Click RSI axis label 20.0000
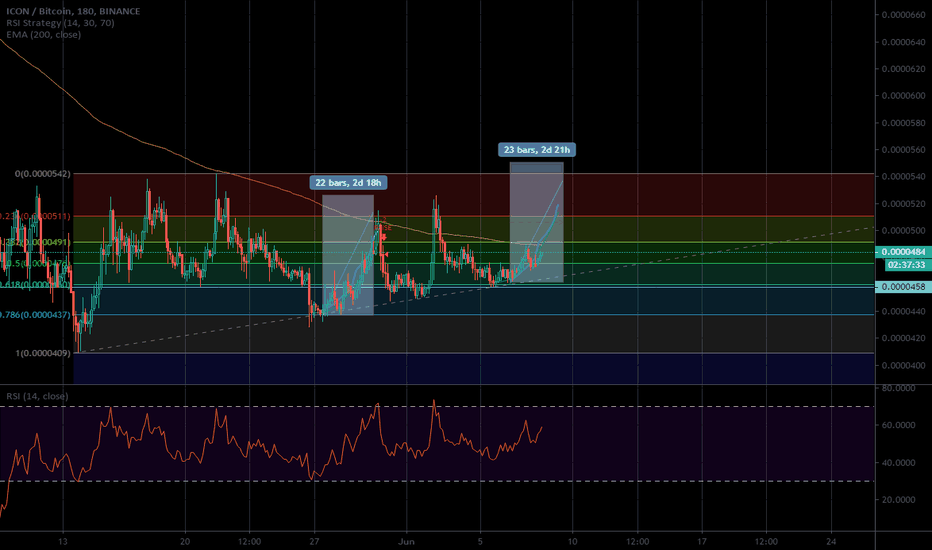Screen dimensions: 932x550 [x=898, y=500]
